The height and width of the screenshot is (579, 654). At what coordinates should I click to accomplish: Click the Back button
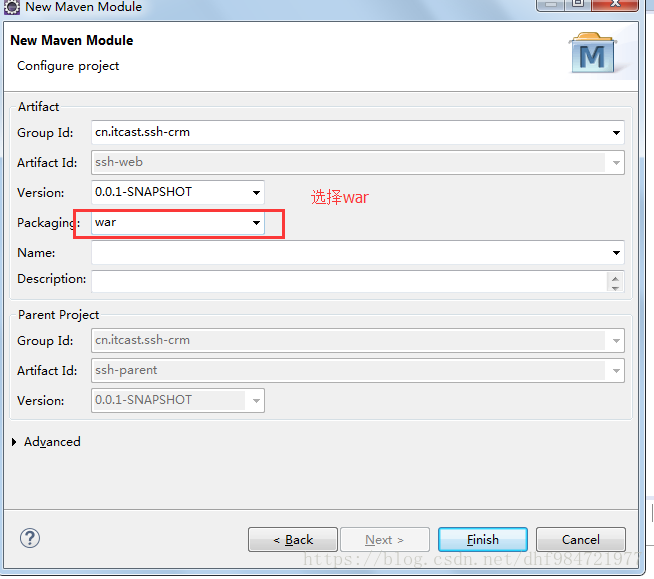pyautogui.click(x=293, y=540)
